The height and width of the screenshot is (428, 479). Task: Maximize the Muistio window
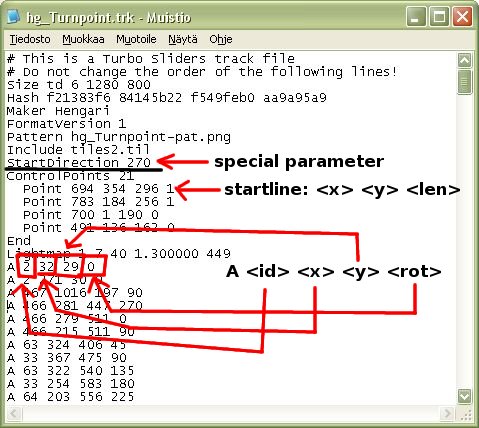439,16
